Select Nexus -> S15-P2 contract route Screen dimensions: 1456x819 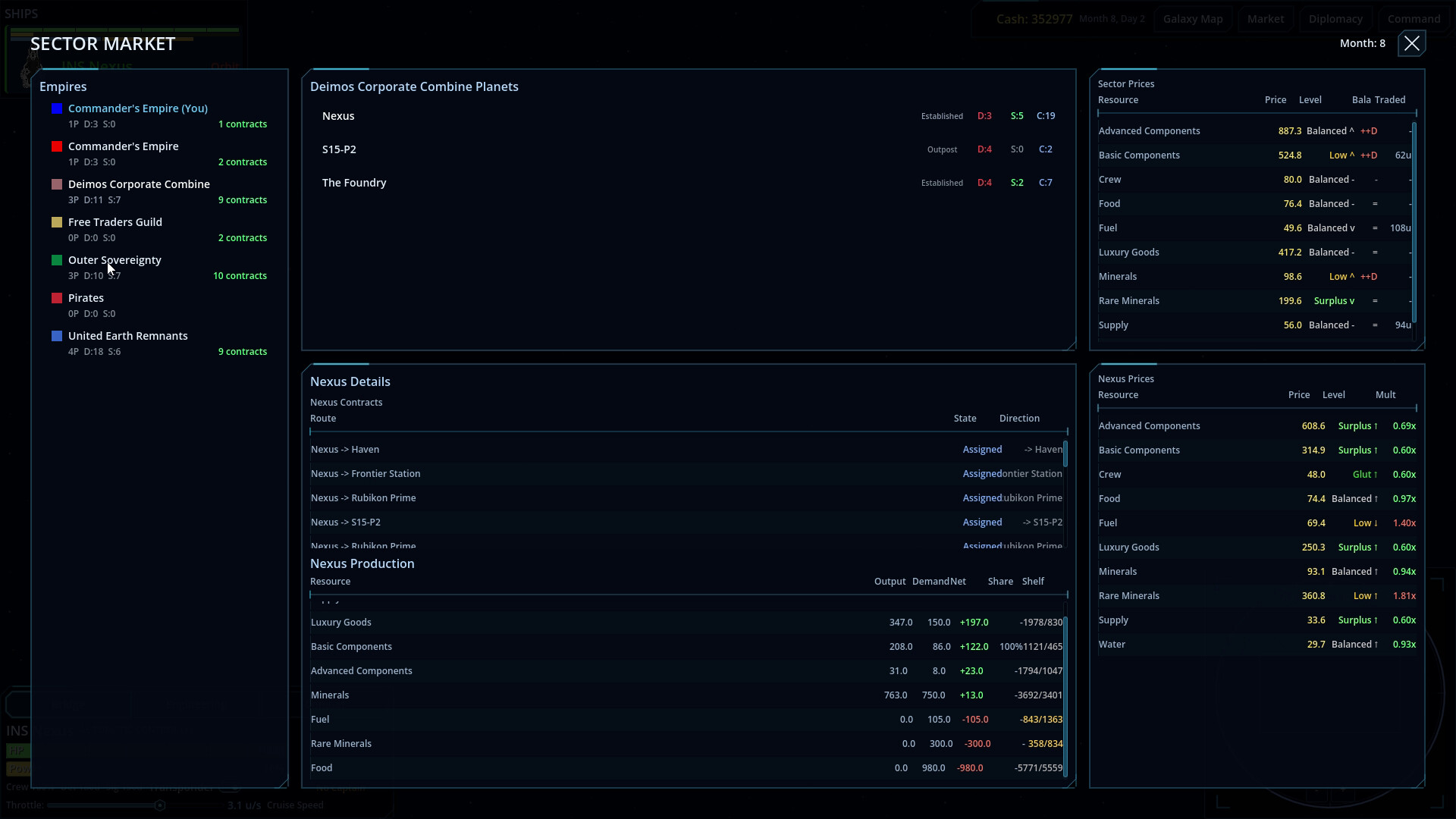click(686, 522)
